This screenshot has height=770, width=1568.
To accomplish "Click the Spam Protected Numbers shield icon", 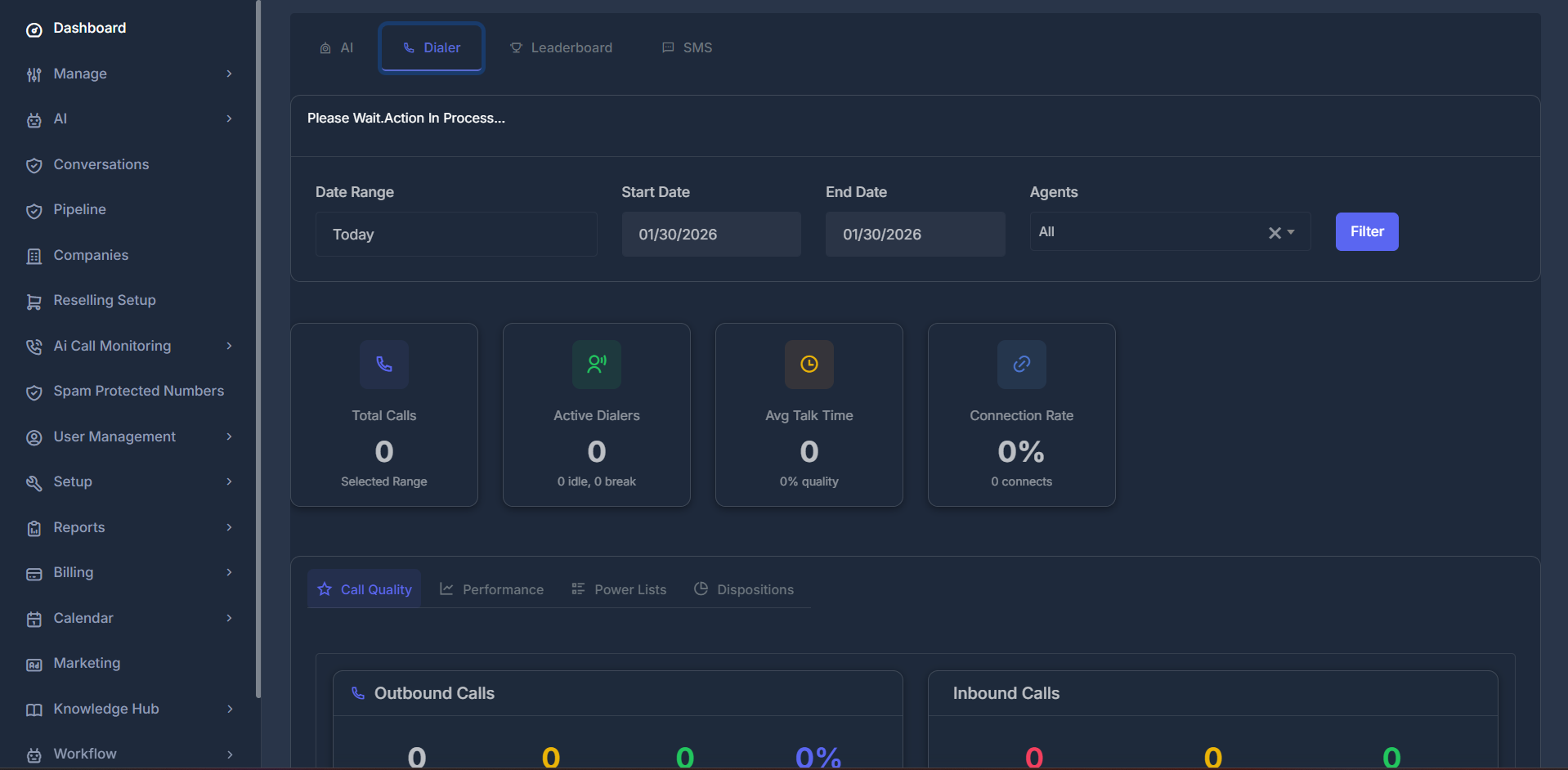I will point(34,392).
